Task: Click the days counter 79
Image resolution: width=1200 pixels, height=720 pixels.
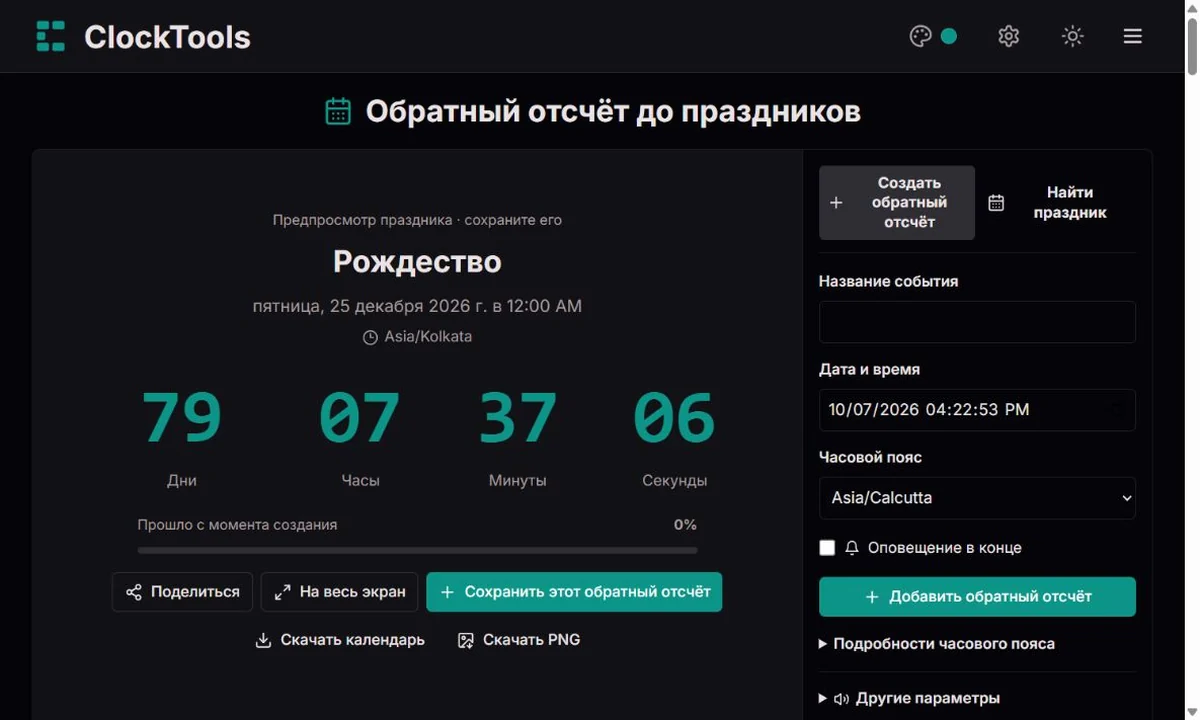Action: (182, 417)
